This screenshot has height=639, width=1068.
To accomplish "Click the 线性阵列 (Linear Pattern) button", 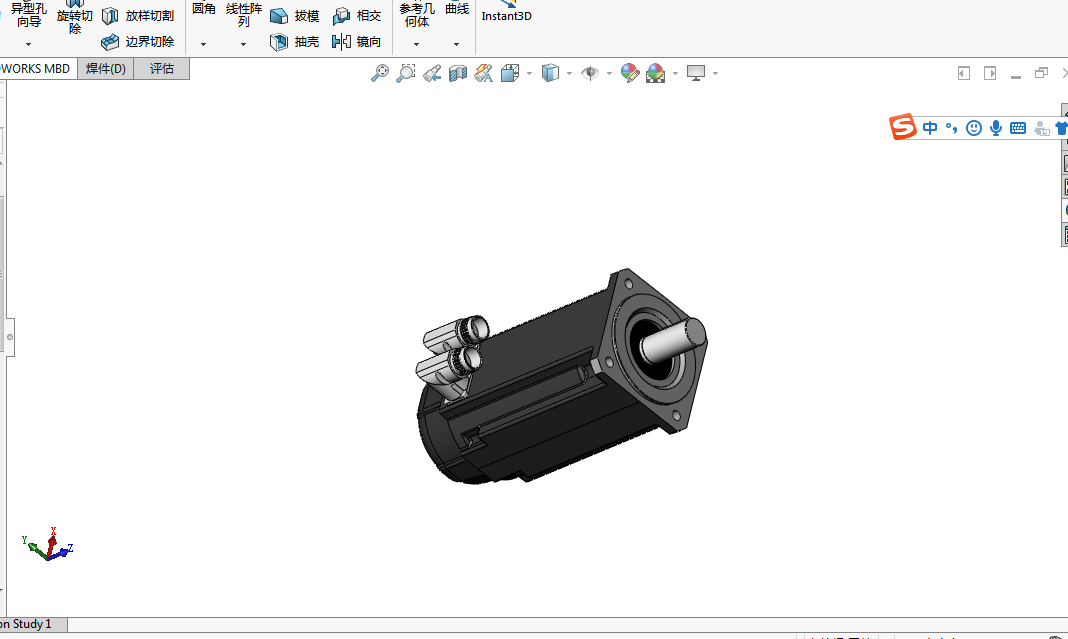I will click(244, 14).
